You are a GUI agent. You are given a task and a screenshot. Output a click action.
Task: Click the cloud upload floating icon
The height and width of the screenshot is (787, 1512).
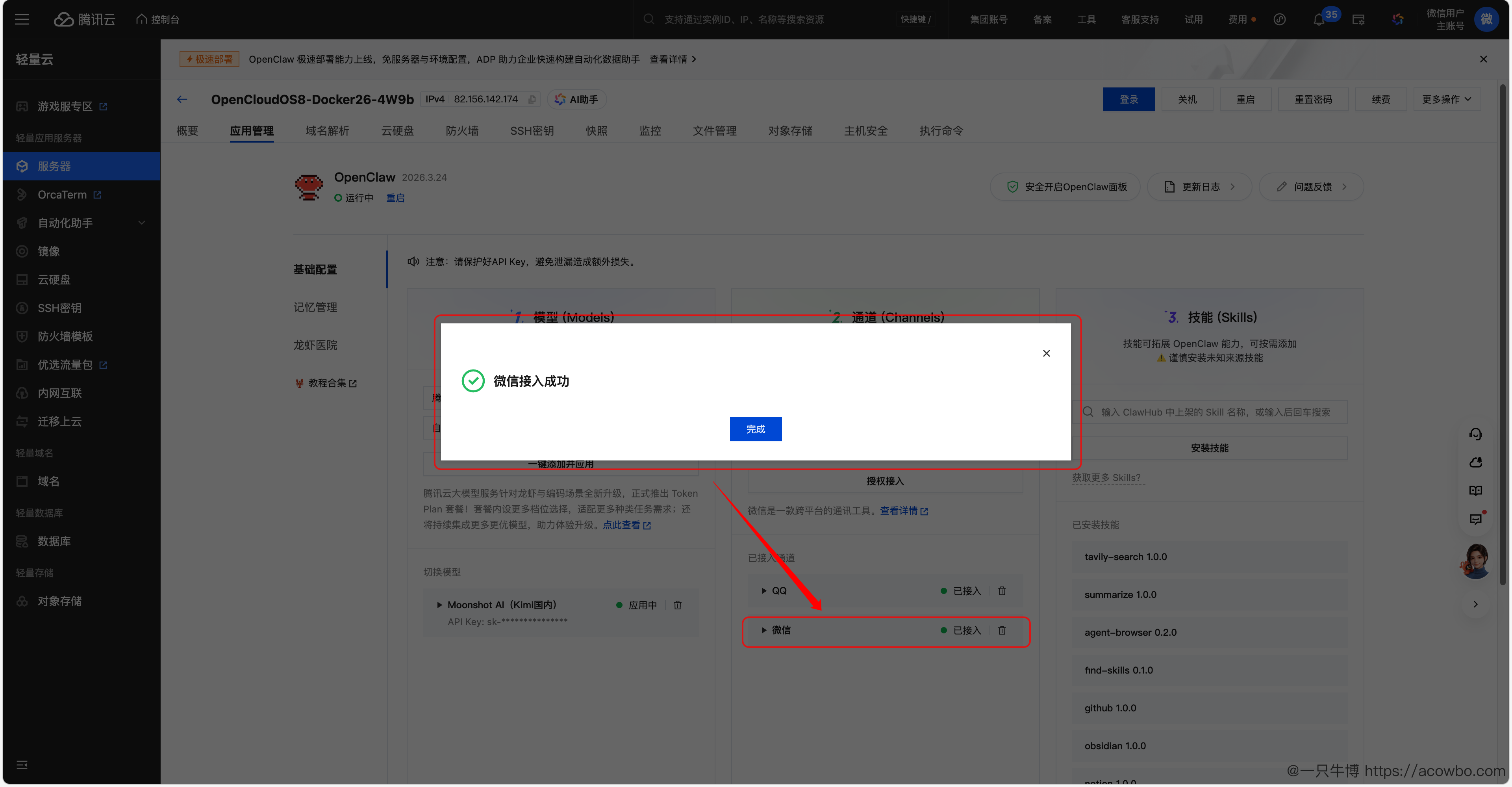coord(1475,462)
